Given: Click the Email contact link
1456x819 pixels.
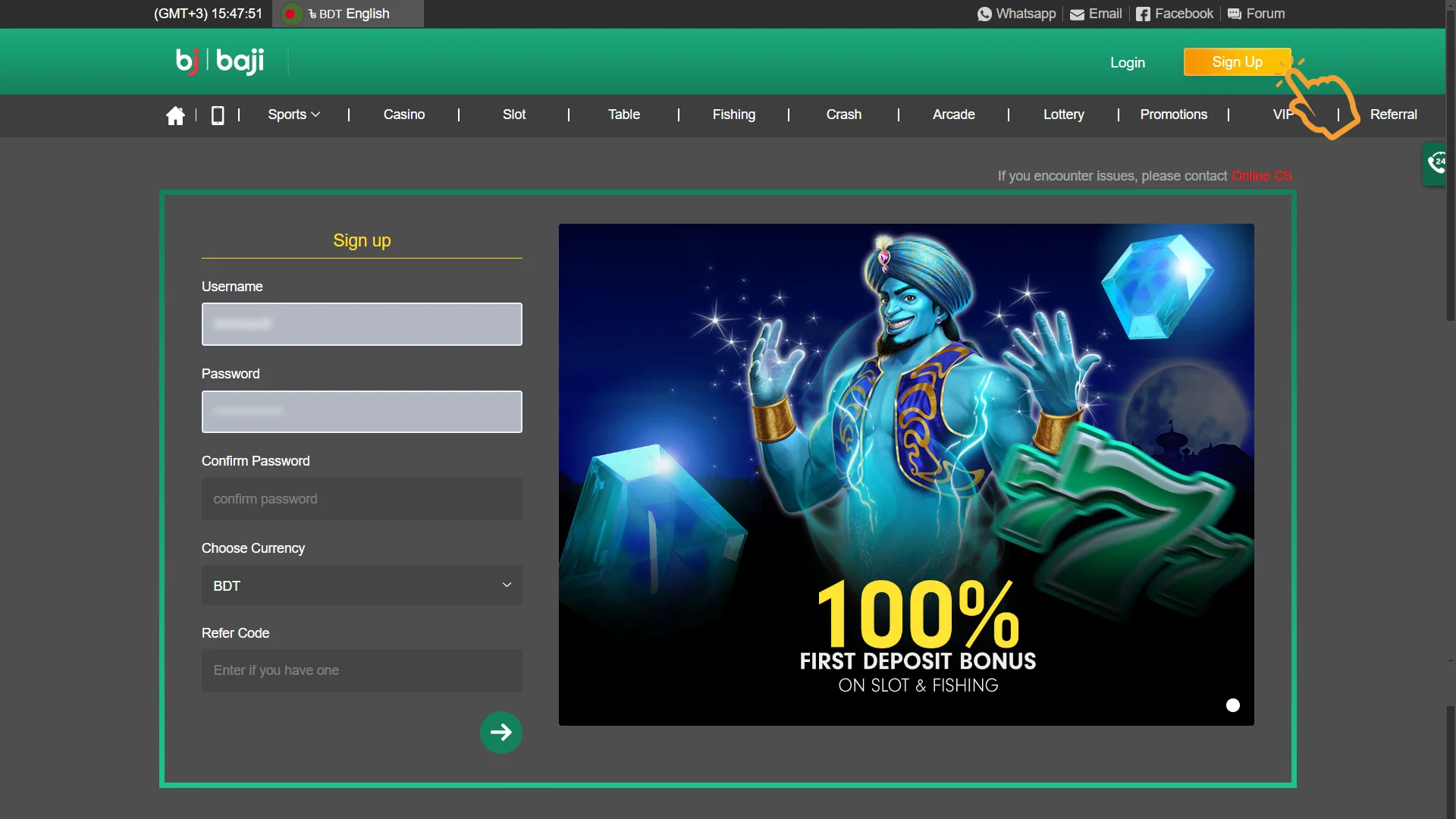Looking at the screenshot, I should click(1096, 14).
